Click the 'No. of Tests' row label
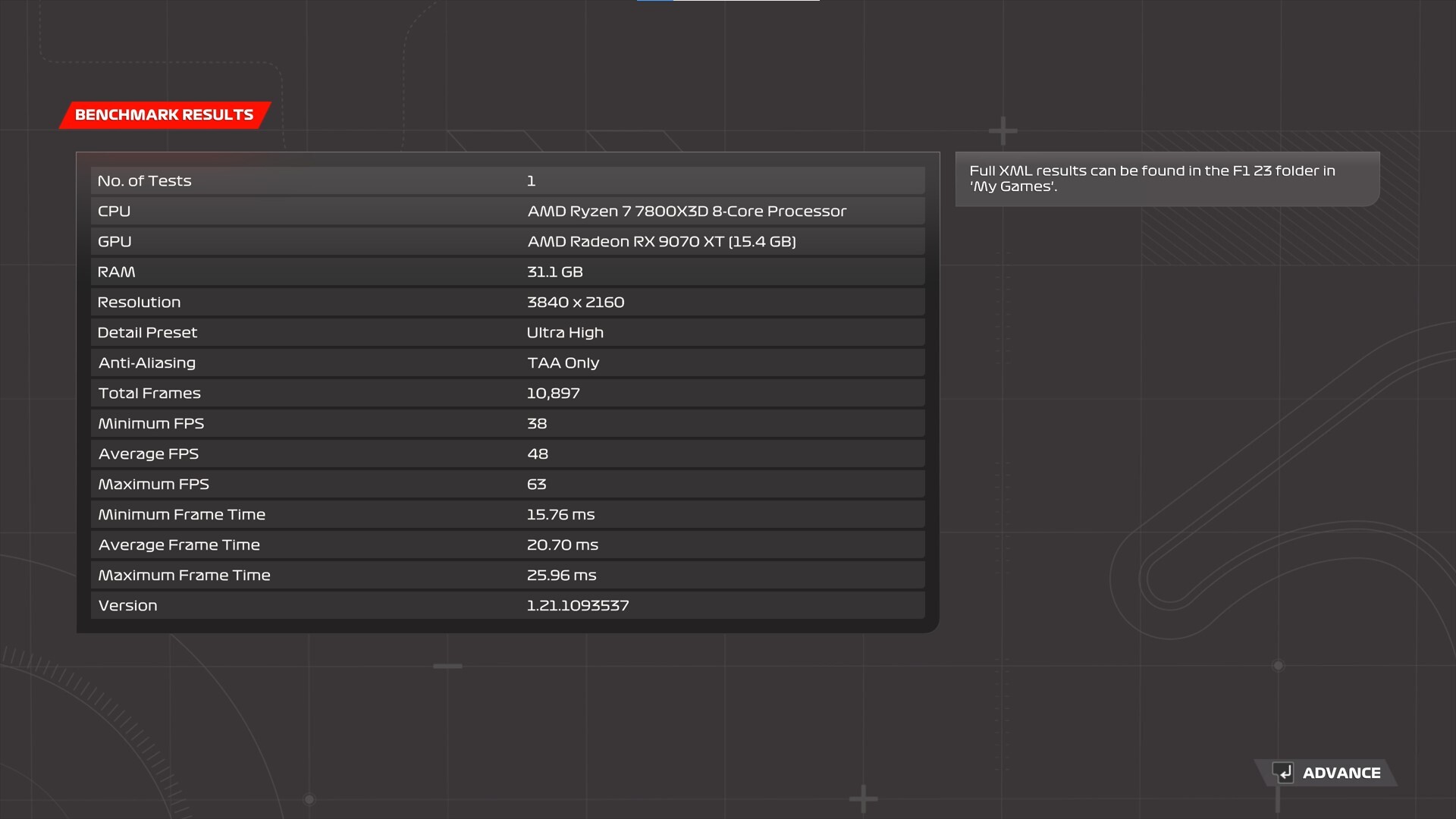Viewport: 1456px width, 819px height. pyautogui.click(x=144, y=181)
